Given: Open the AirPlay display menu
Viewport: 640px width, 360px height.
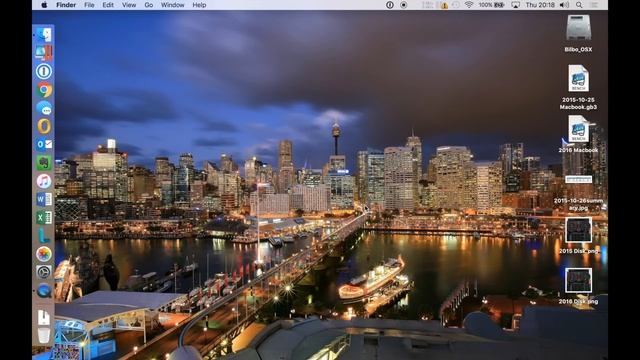Looking at the screenshot, I should (516, 5).
